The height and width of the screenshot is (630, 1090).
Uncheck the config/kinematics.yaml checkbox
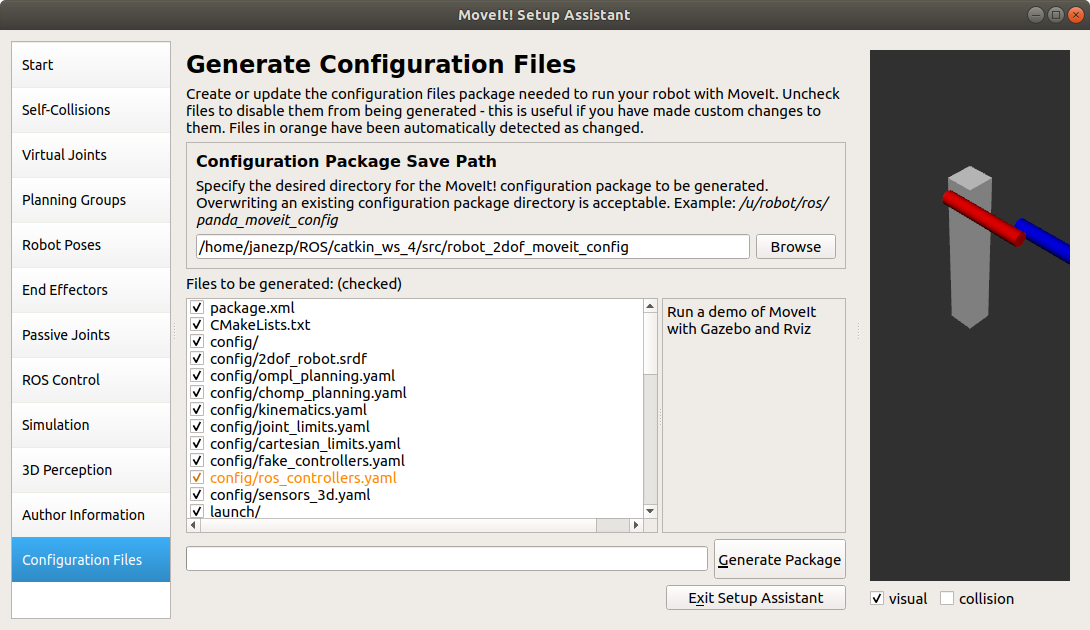pyautogui.click(x=197, y=410)
